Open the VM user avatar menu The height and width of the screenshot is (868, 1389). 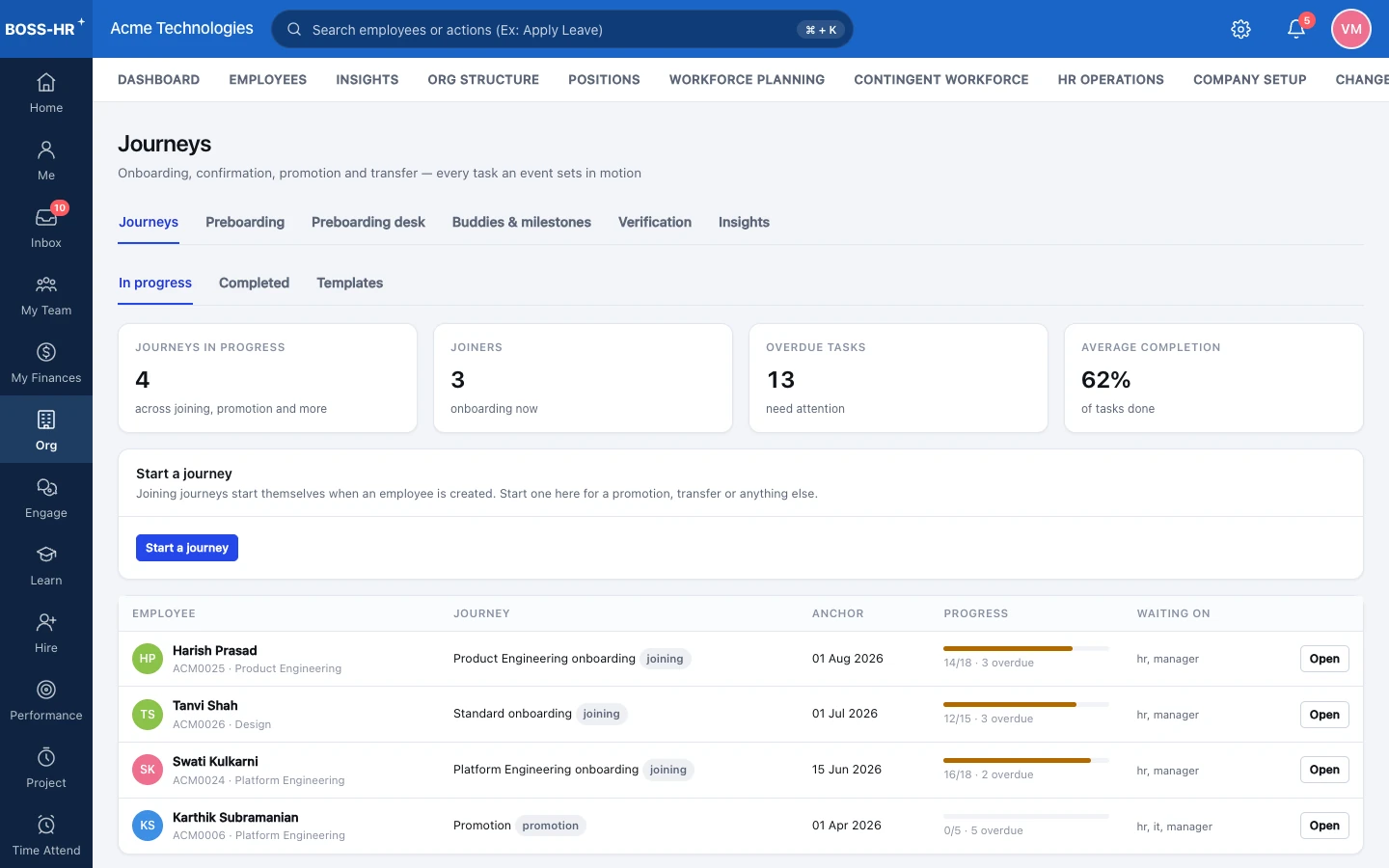[1351, 29]
